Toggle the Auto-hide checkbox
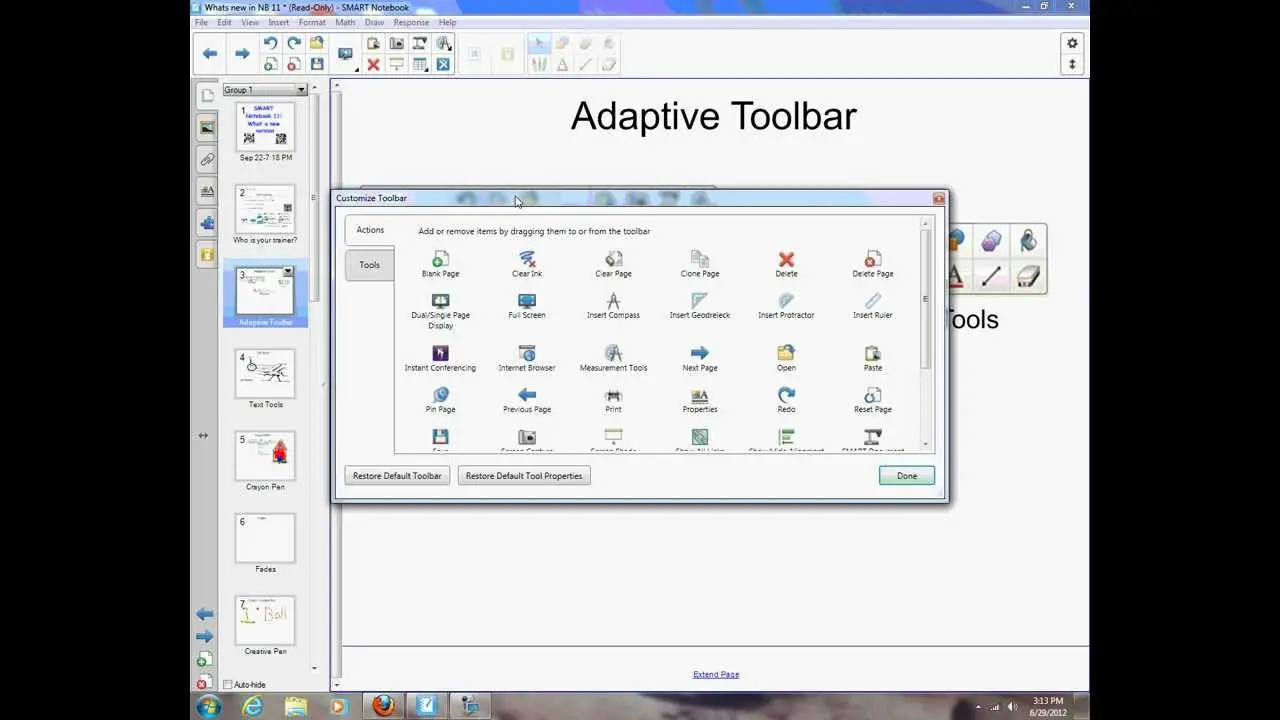 (228, 685)
